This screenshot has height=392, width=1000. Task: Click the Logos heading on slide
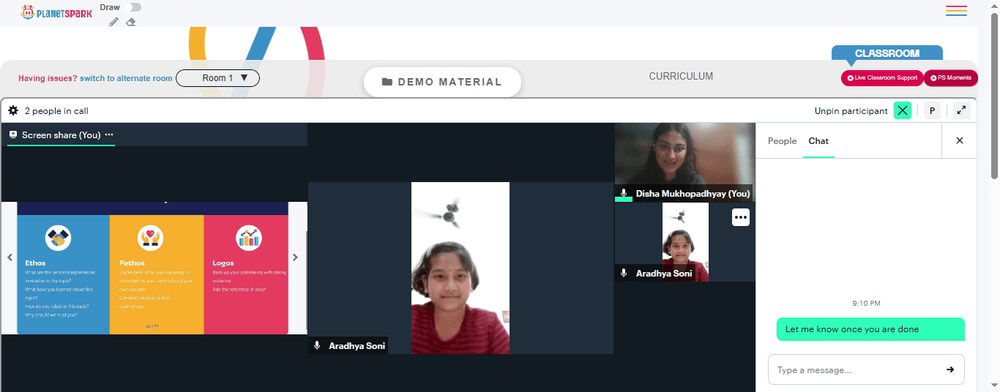pos(223,263)
